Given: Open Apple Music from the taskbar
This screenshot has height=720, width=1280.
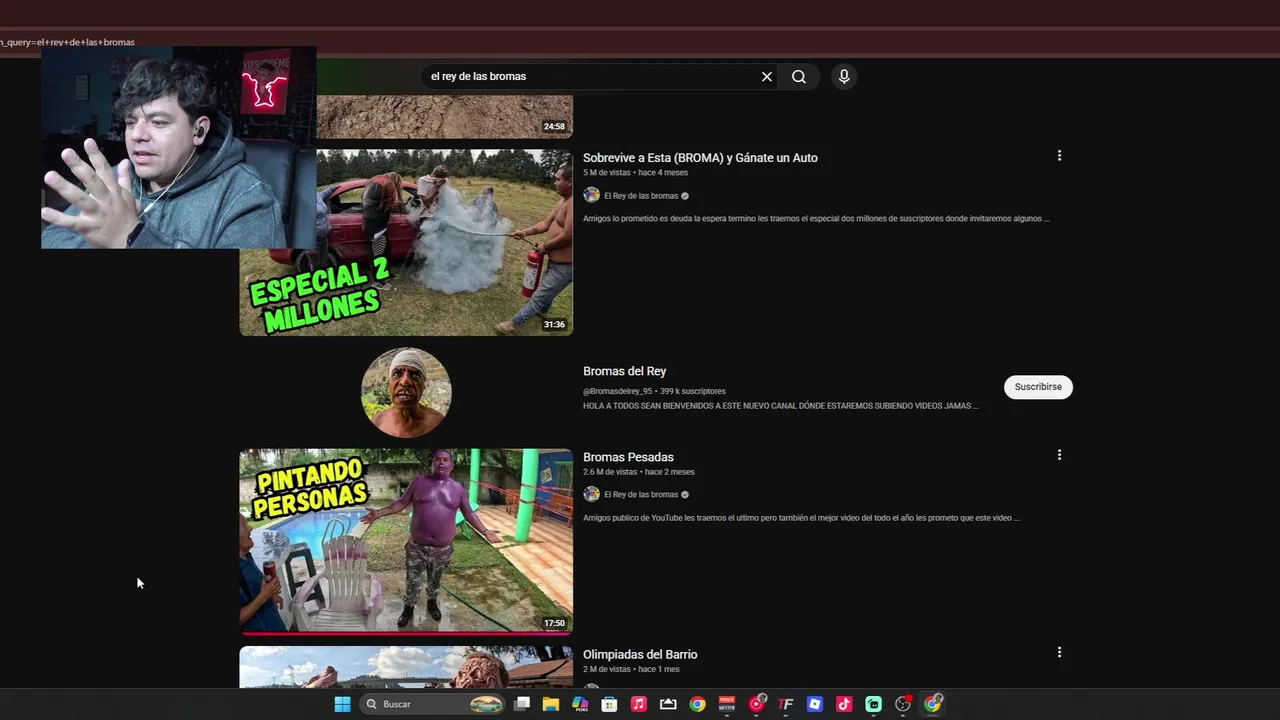Looking at the screenshot, I should [x=639, y=704].
